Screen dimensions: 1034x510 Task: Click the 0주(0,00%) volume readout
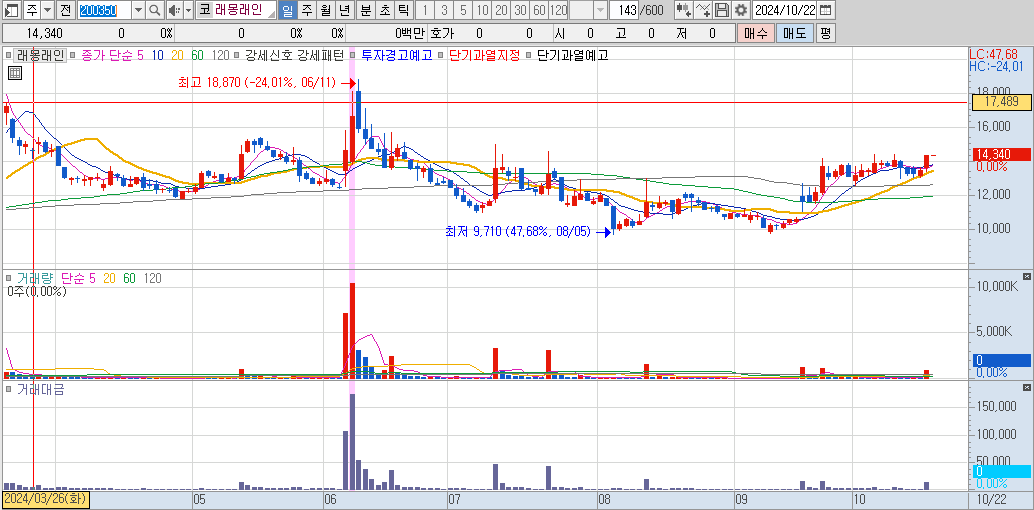click(x=38, y=291)
